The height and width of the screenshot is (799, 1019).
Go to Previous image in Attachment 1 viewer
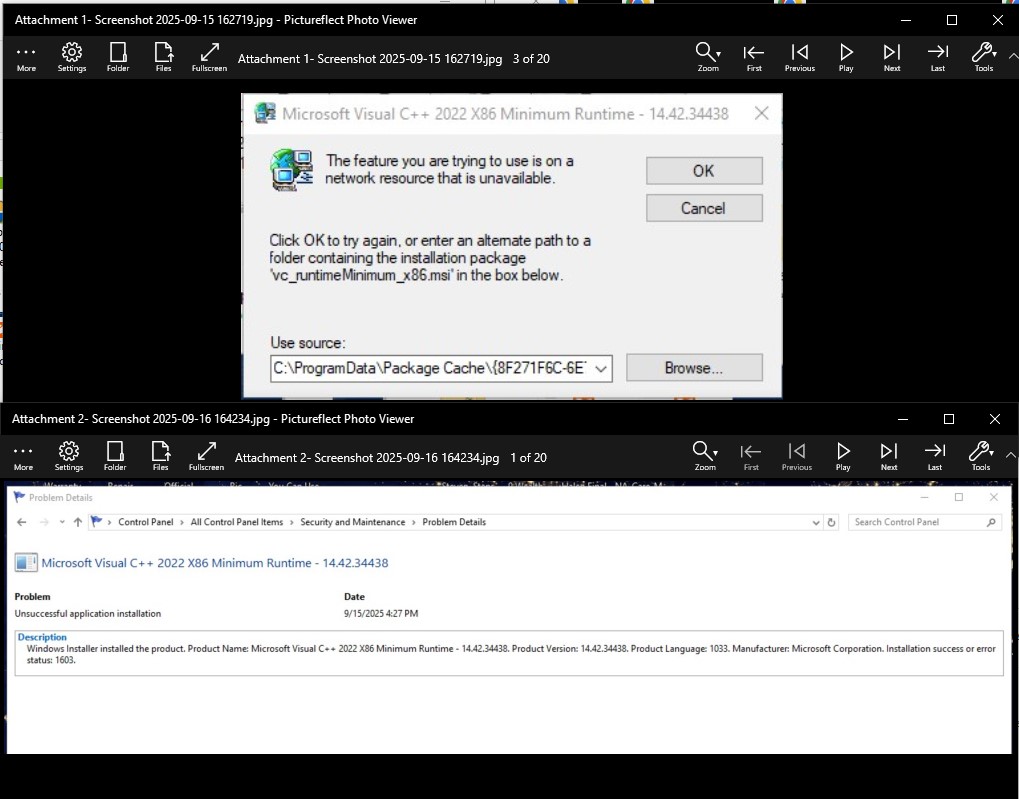coord(800,58)
